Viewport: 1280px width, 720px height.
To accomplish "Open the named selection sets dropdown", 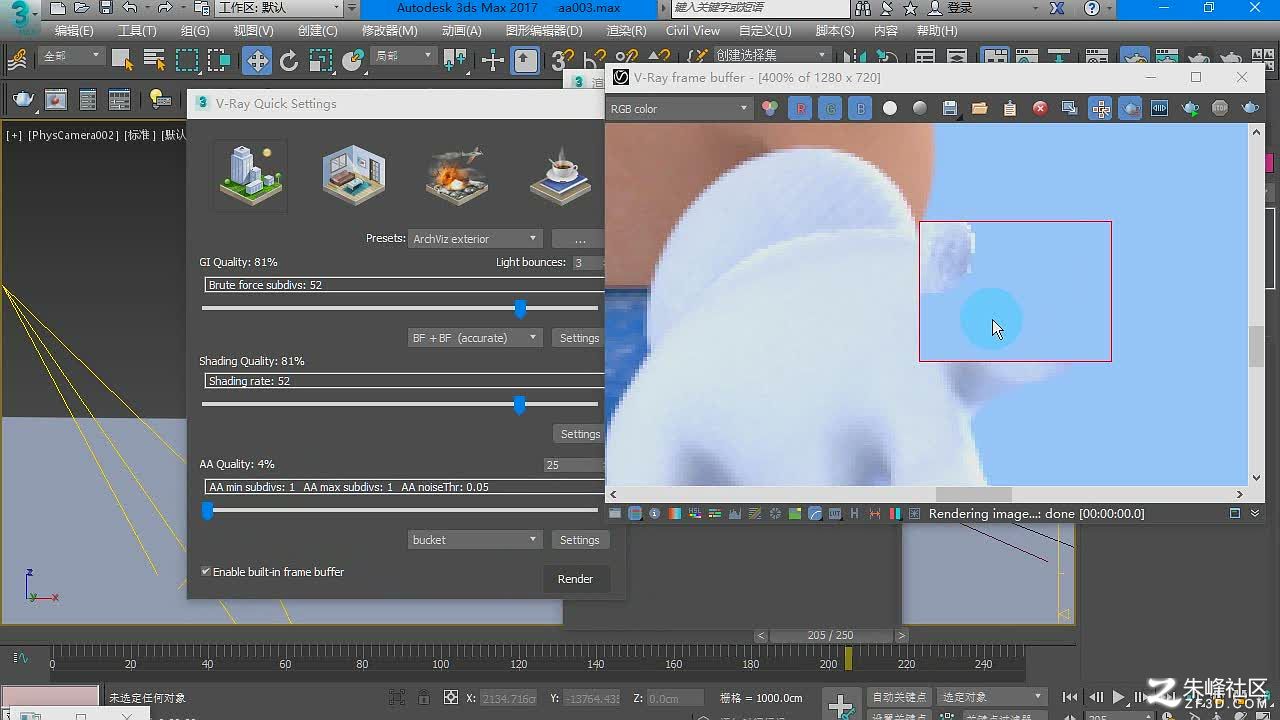I will point(771,56).
